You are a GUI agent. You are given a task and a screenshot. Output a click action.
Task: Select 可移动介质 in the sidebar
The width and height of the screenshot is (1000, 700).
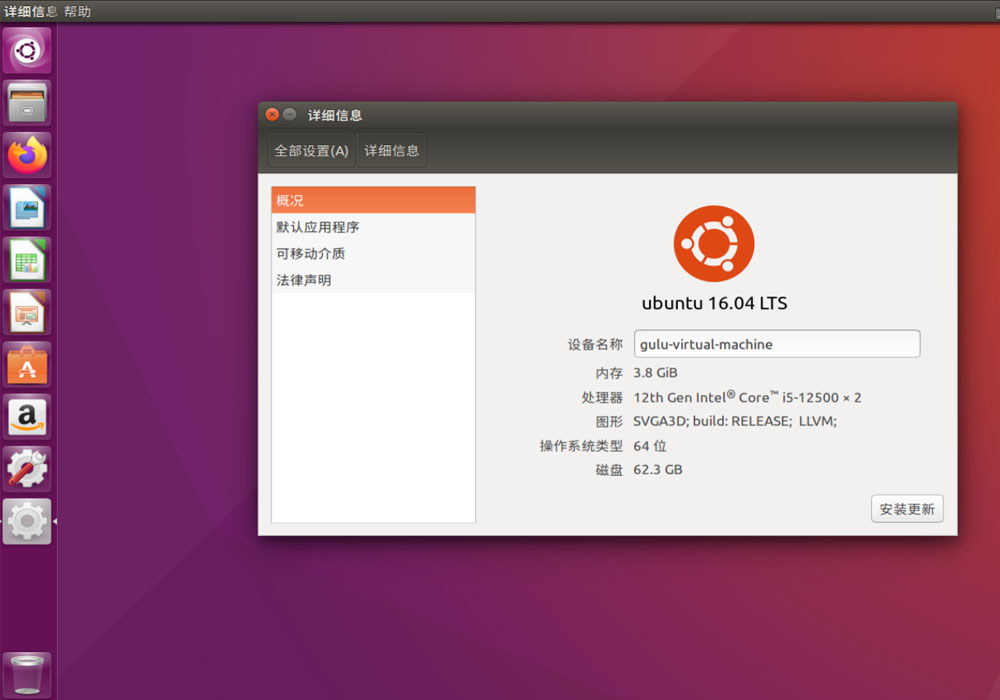(373, 254)
